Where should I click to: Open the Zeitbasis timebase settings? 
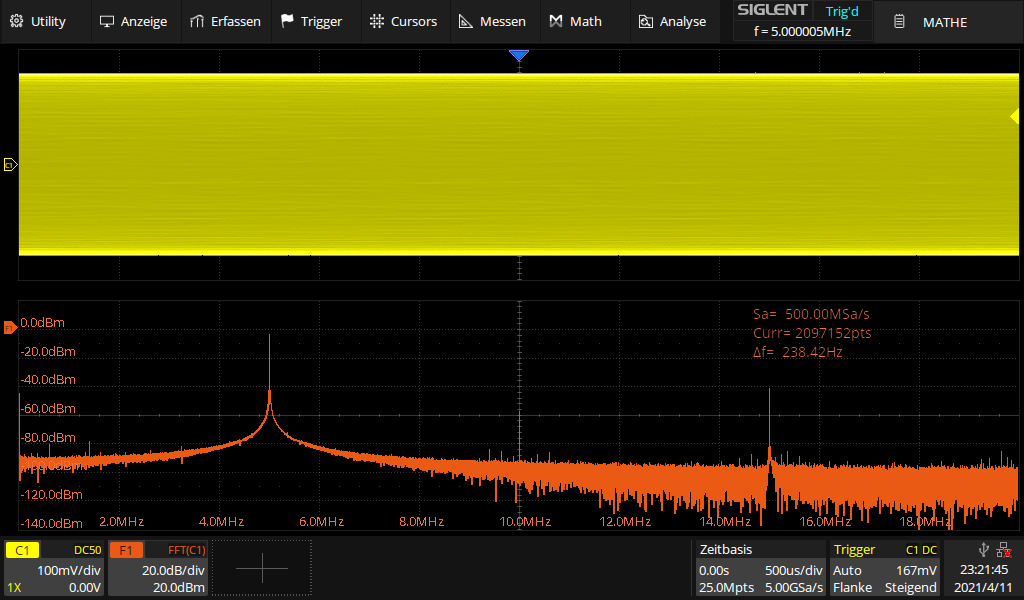click(x=760, y=567)
